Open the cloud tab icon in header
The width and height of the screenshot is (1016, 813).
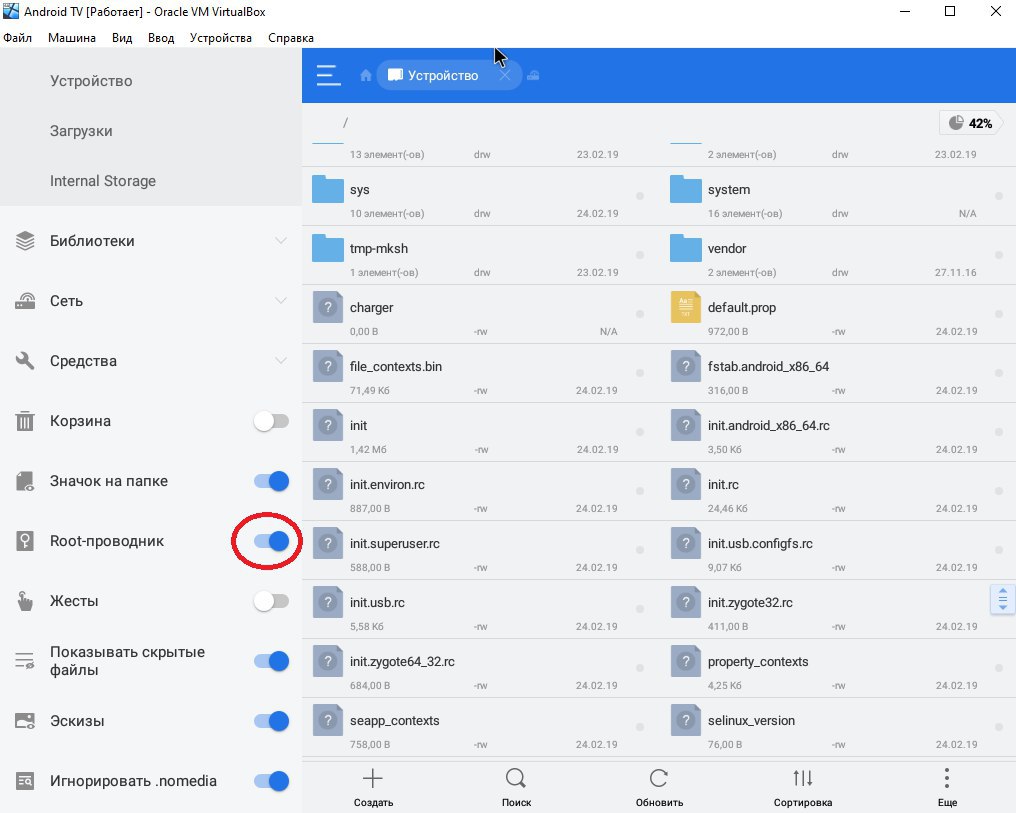[533, 76]
